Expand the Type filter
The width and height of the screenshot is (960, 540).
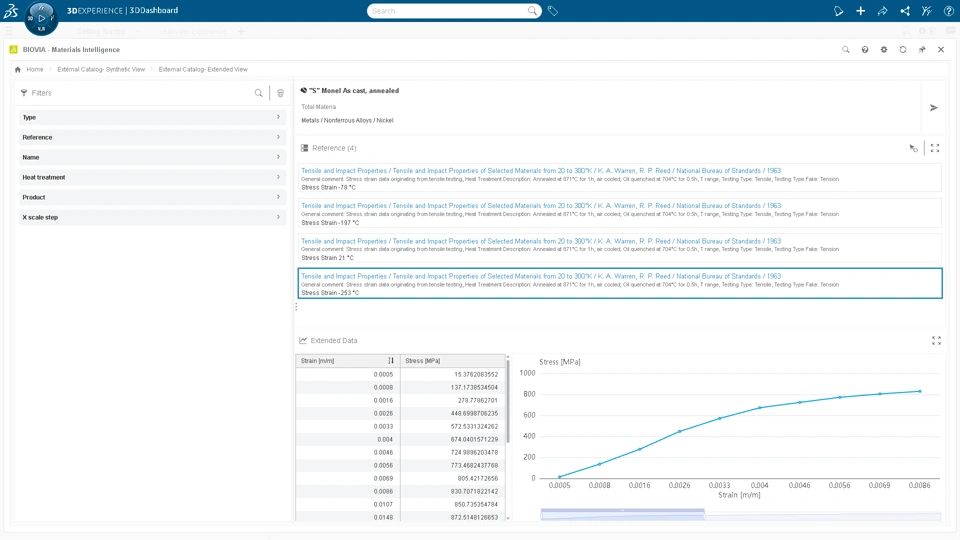click(x=152, y=118)
